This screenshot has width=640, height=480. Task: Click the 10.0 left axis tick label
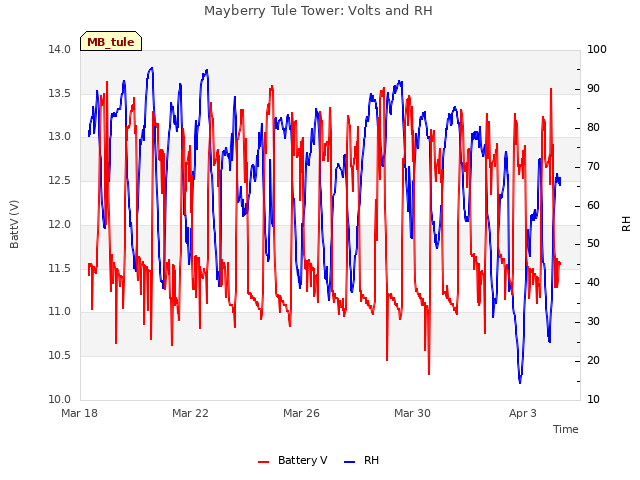click(x=60, y=400)
